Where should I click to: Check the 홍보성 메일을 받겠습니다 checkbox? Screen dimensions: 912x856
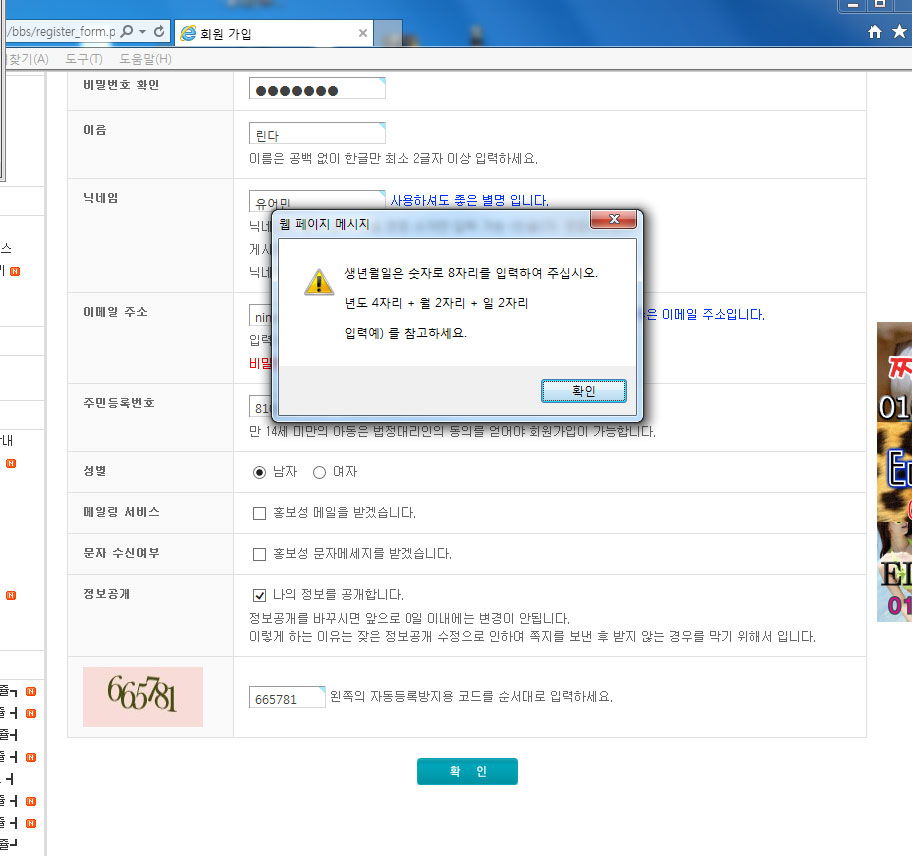tap(260, 513)
